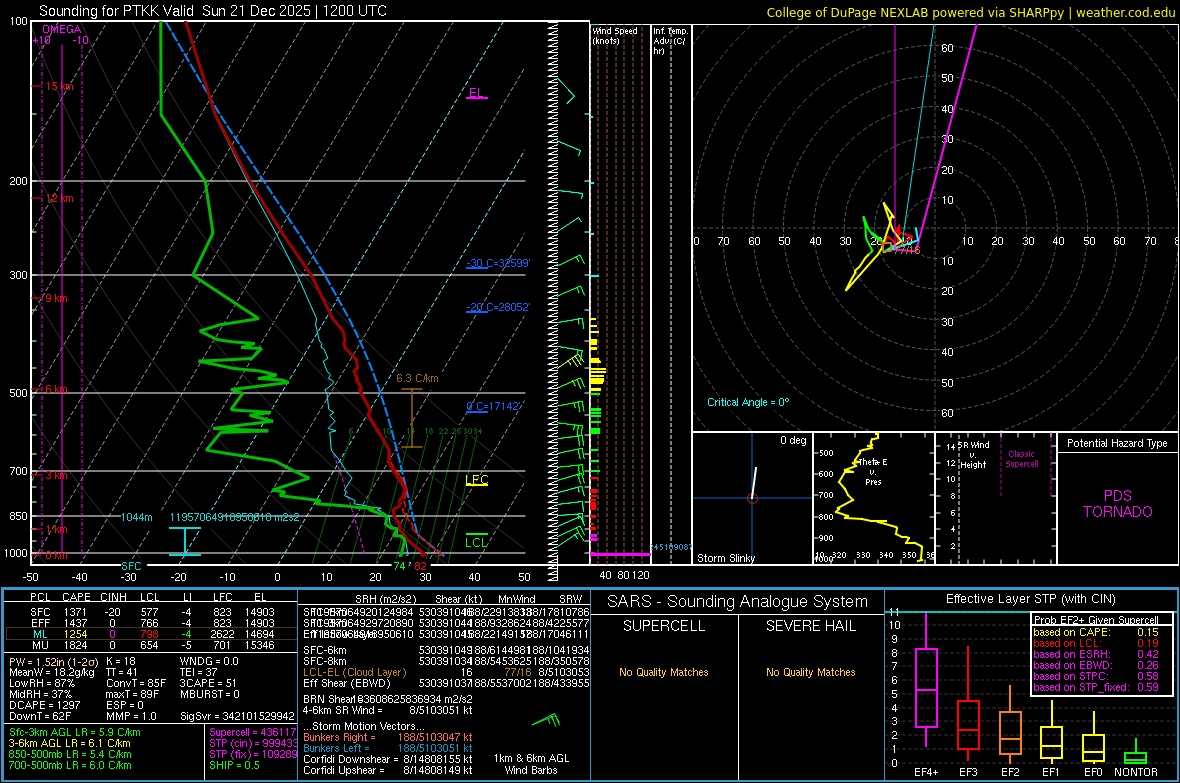
Task: Select the -30 C=32599' height label
Action: (497, 264)
